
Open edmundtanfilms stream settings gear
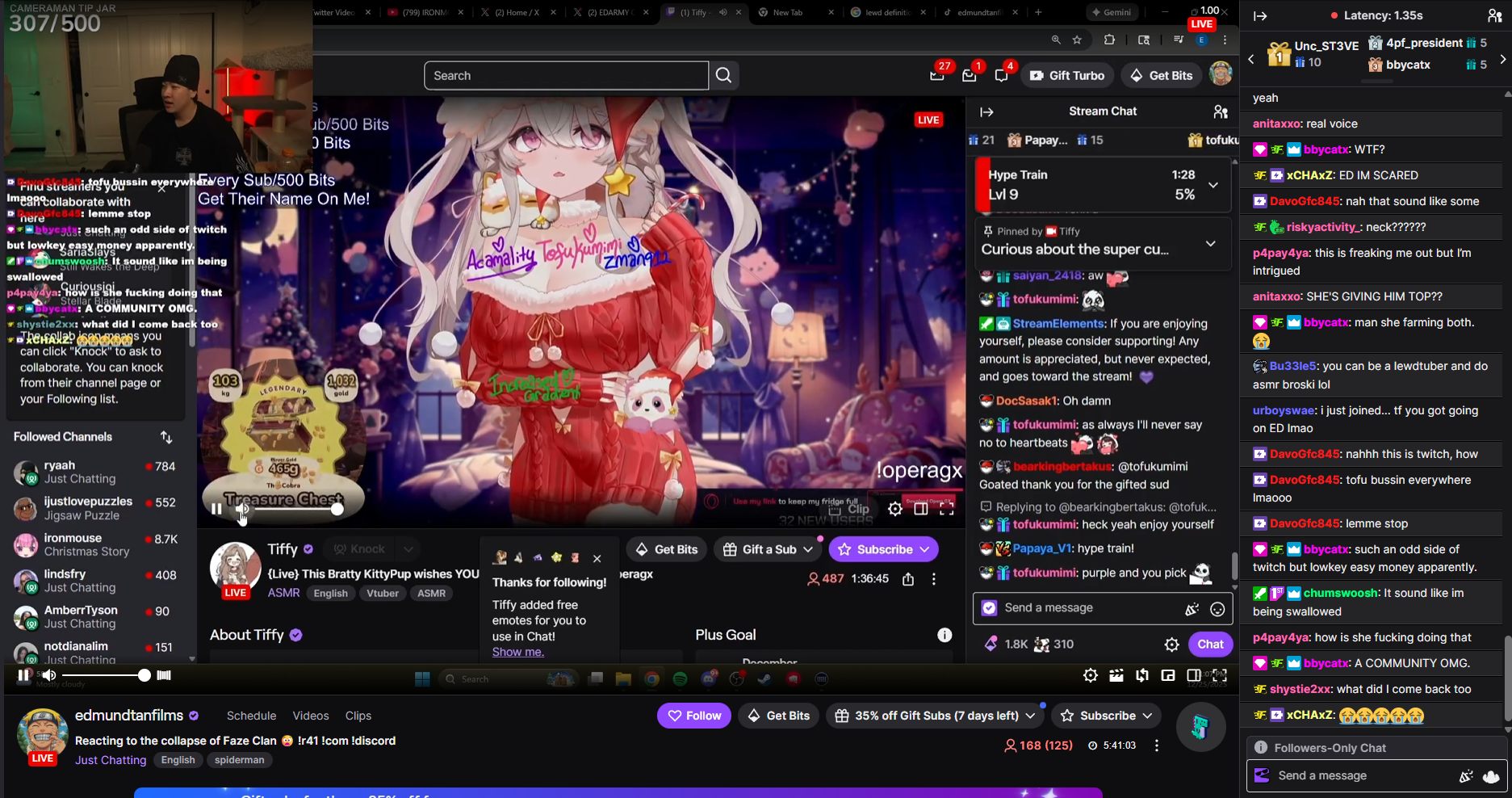click(1091, 675)
